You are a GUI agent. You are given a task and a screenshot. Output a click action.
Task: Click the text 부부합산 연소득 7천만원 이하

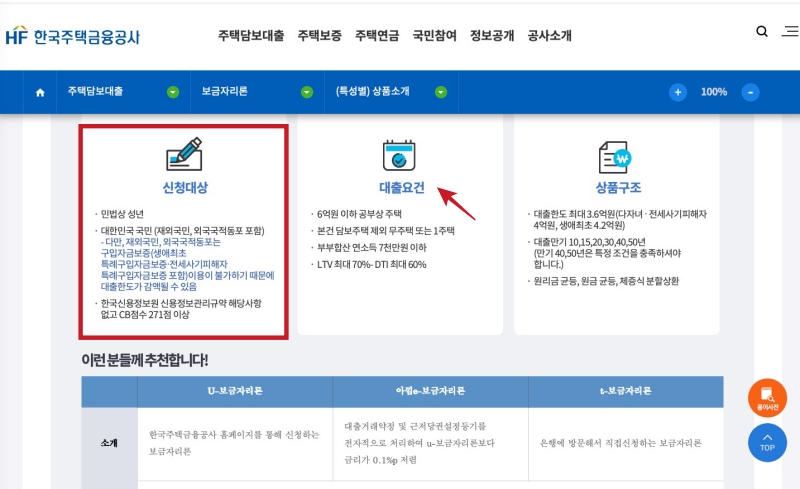click(371, 248)
